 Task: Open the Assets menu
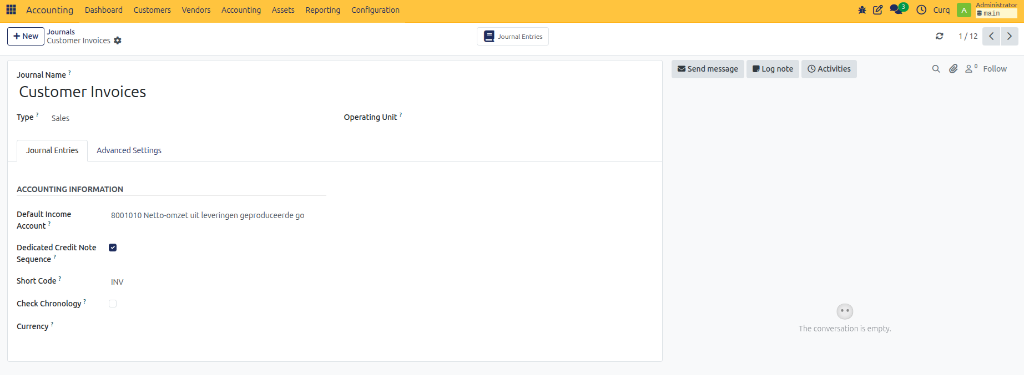pos(283,10)
